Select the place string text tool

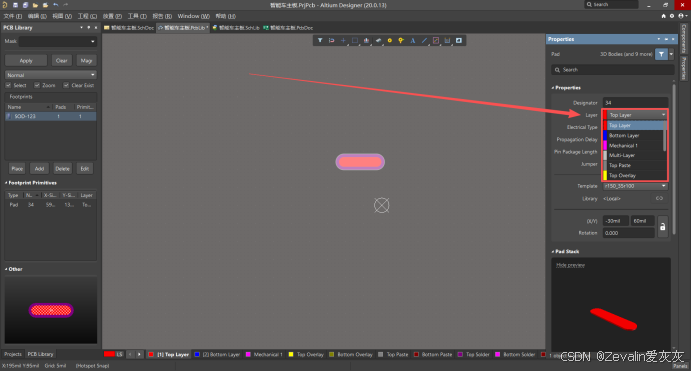tap(413, 40)
